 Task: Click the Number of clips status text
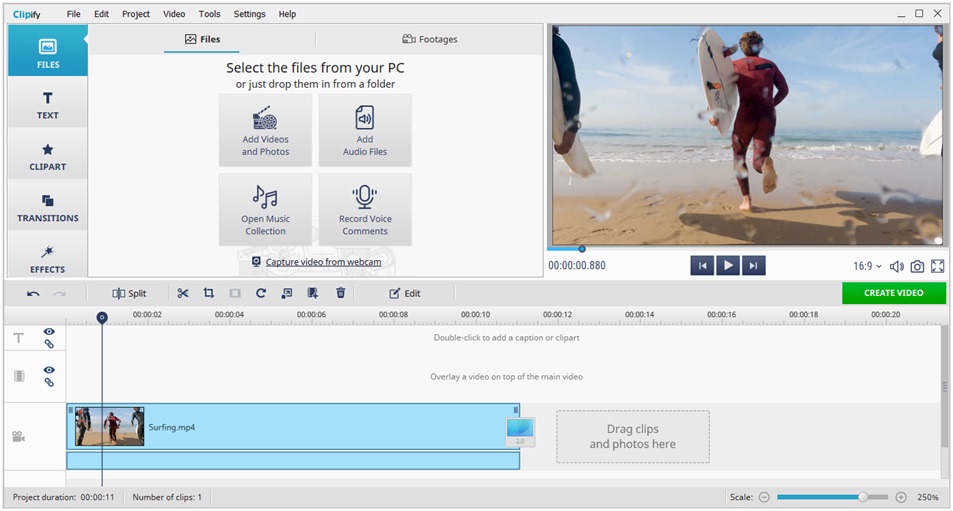tap(167, 497)
